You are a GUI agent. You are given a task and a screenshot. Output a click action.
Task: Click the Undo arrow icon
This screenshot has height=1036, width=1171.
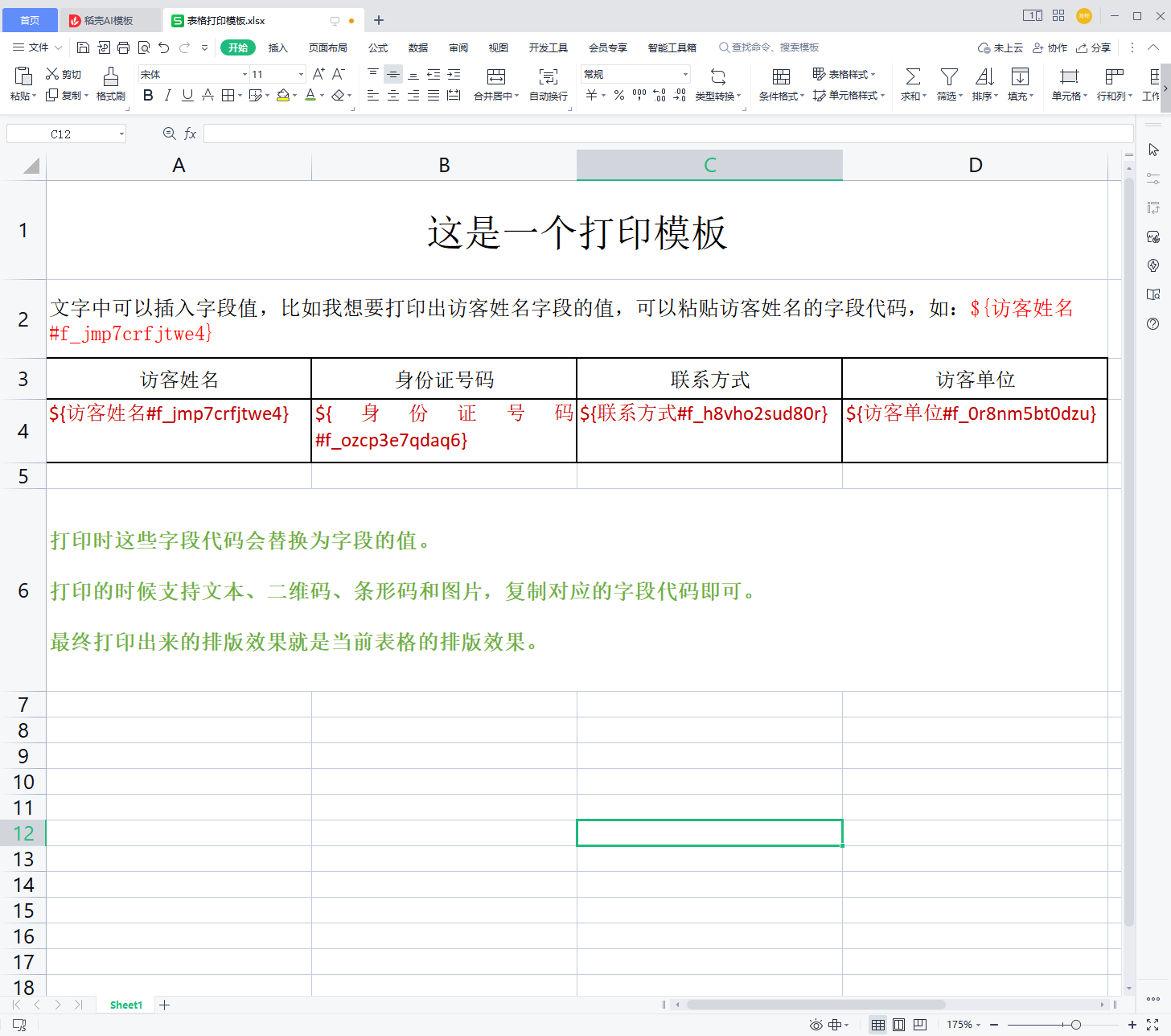pos(164,47)
